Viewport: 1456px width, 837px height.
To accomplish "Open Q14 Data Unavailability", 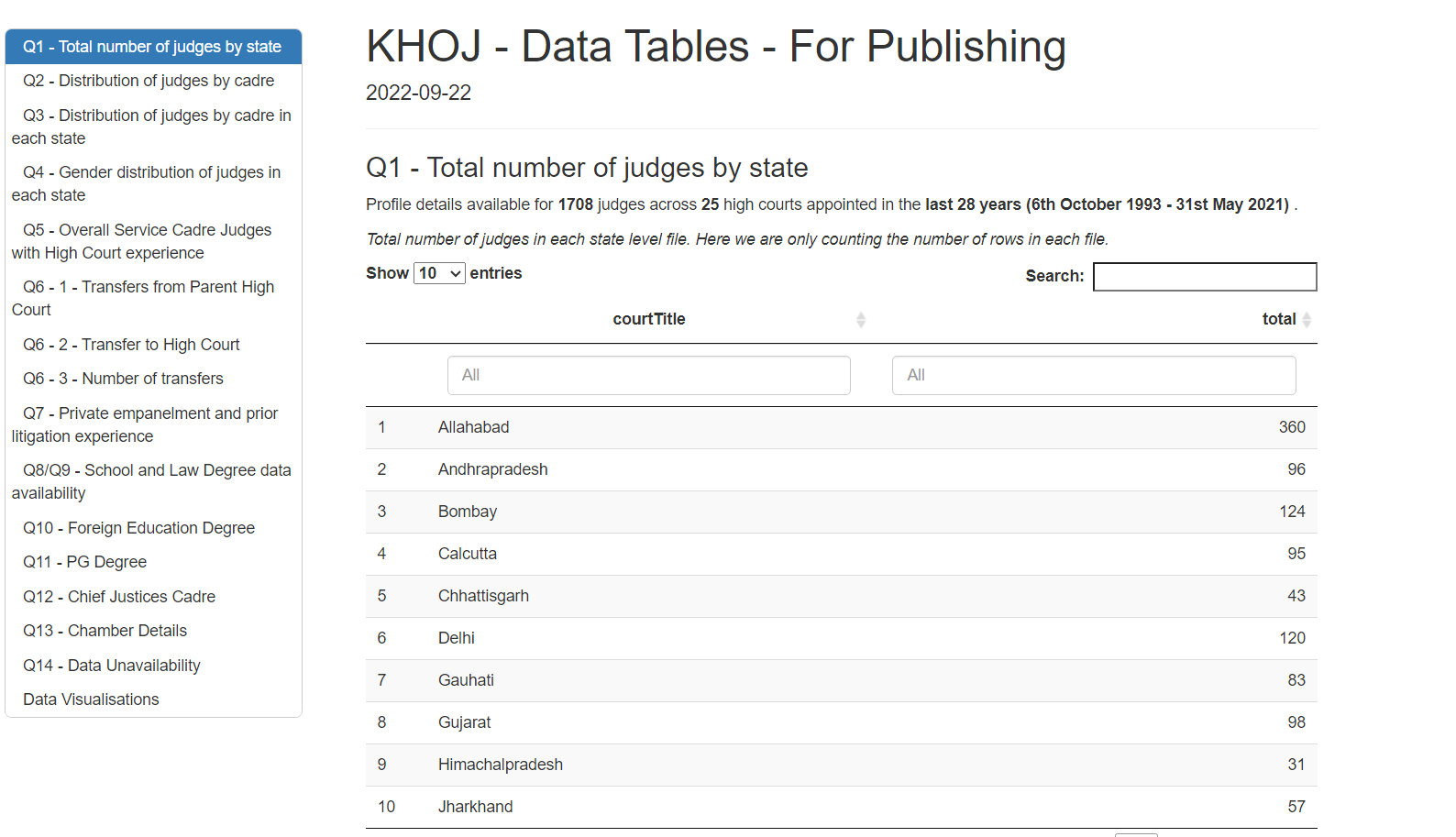I will coord(111,666).
